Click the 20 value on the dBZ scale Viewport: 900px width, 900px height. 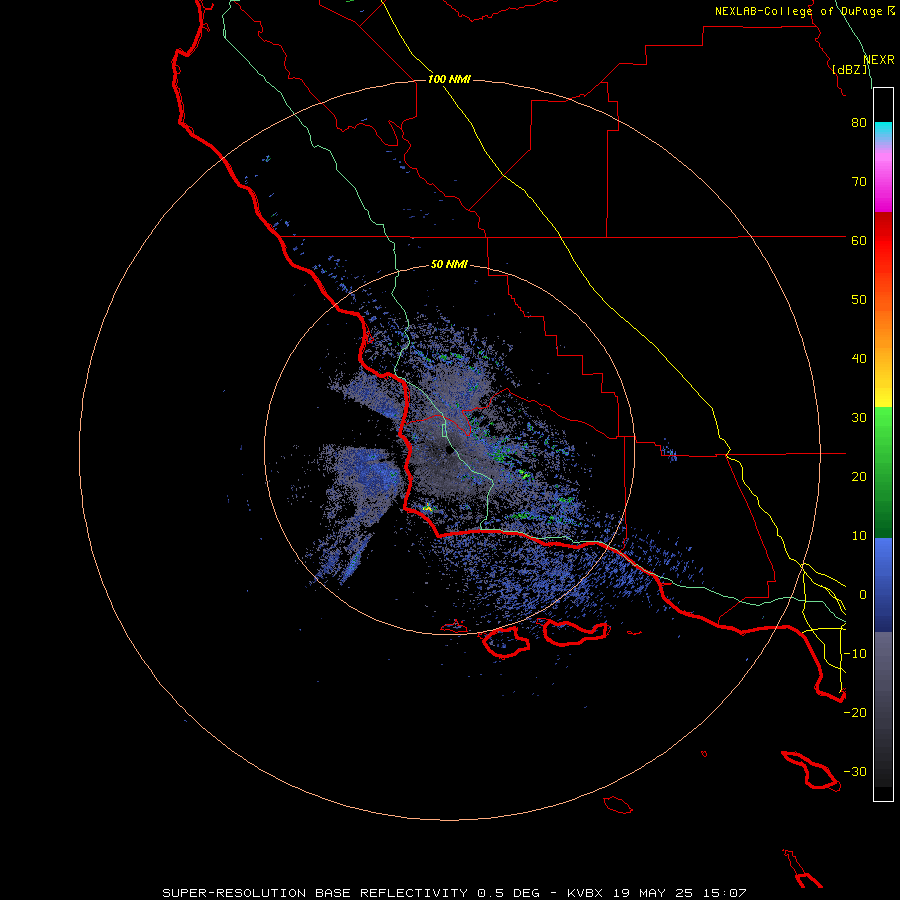(859, 477)
